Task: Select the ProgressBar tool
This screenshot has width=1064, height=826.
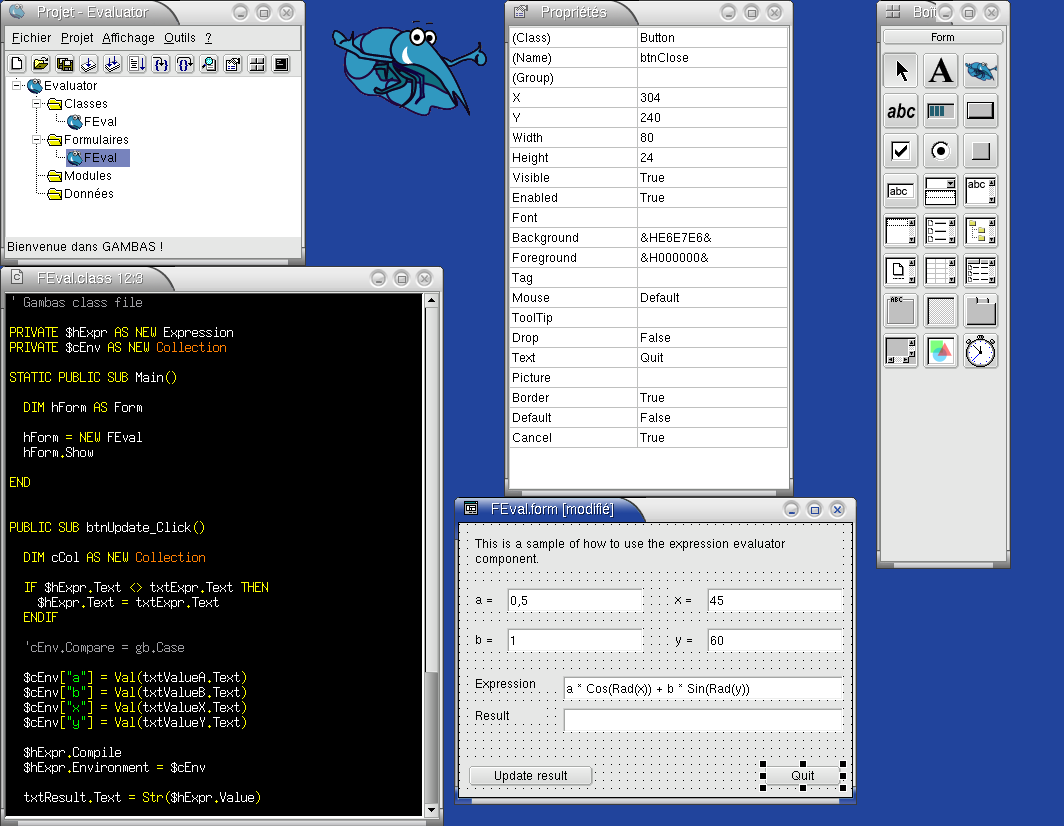Action: click(x=940, y=111)
